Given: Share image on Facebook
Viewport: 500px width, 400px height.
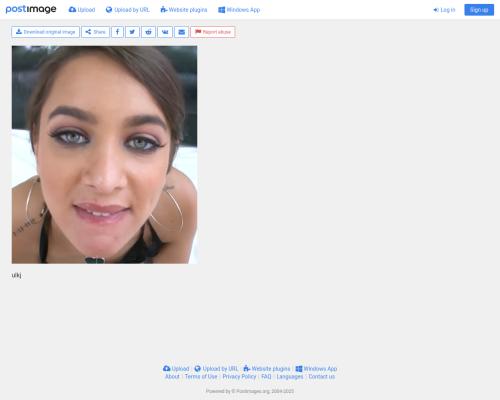Looking at the screenshot, I should (x=117, y=32).
